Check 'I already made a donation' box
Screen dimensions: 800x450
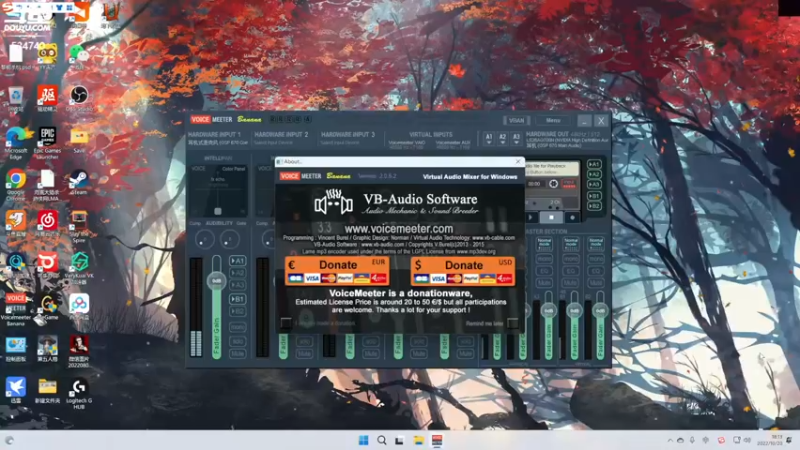(x=286, y=323)
